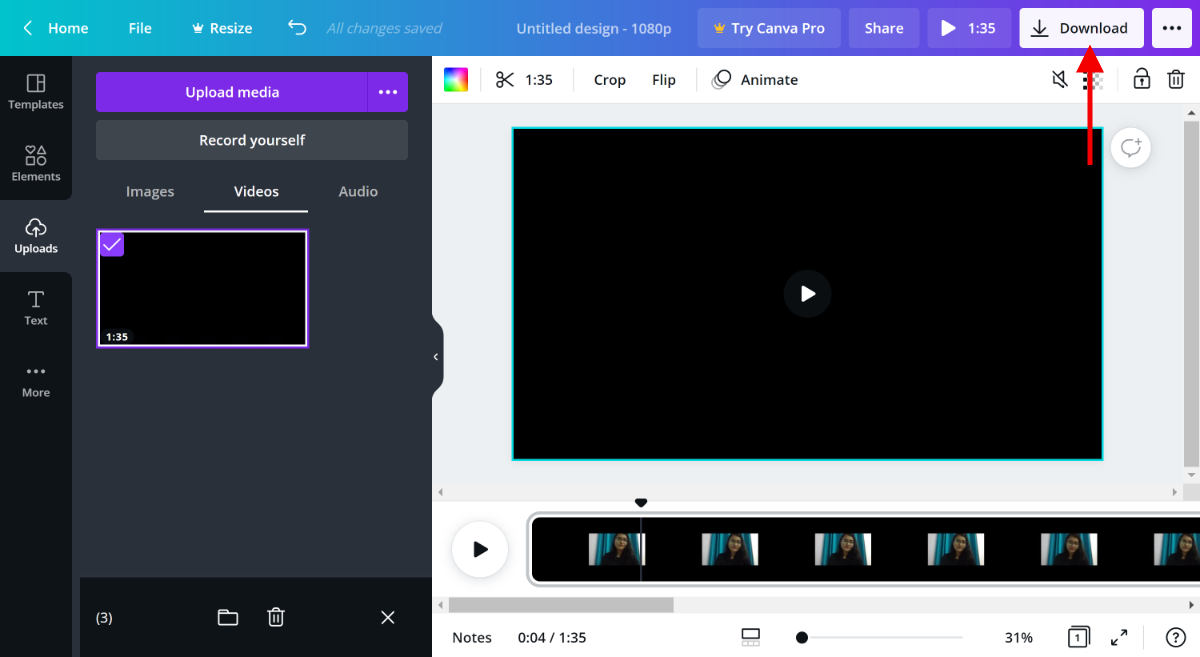The width and height of the screenshot is (1200, 657).
Task: Toggle the timeline view icon
Action: click(x=751, y=637)
